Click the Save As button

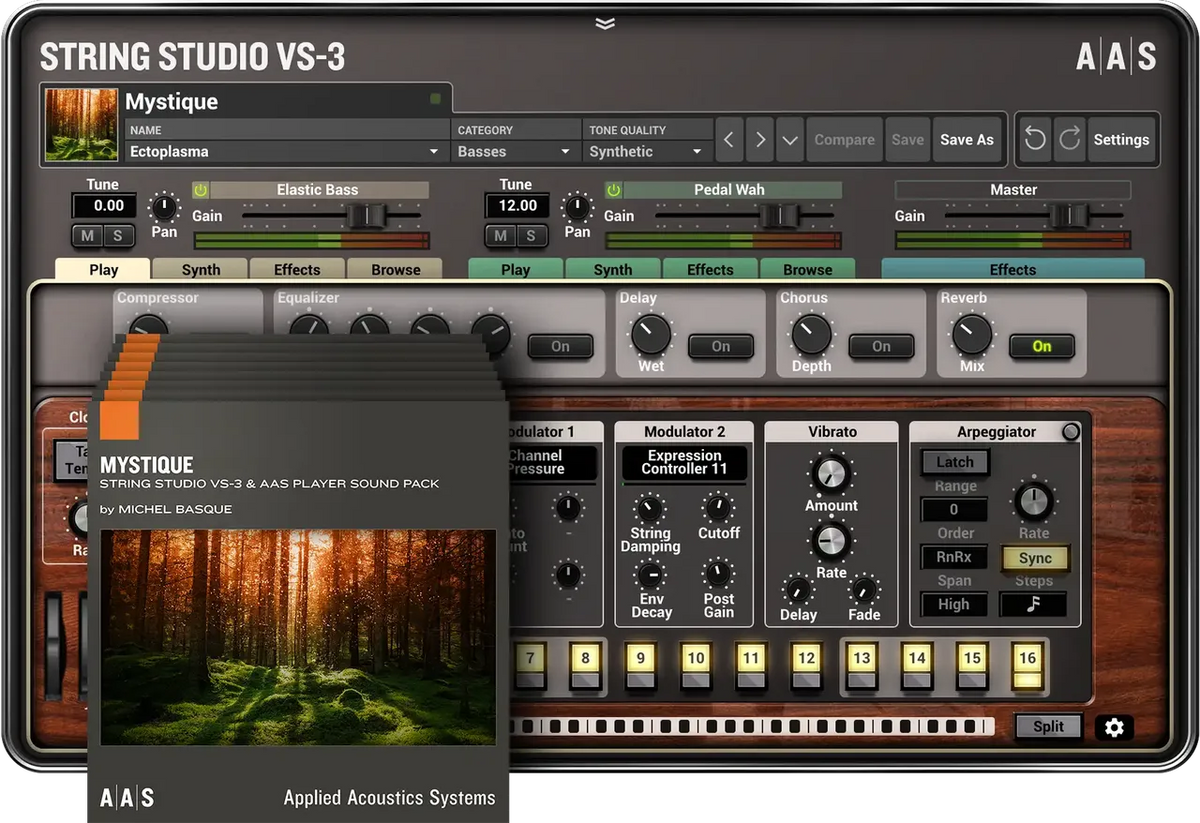pyautogui.click(x=966, y=140)
